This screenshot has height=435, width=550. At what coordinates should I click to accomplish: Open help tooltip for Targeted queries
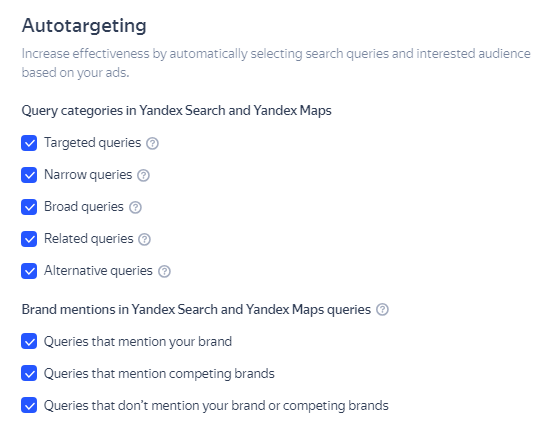[x=152, y=143]
